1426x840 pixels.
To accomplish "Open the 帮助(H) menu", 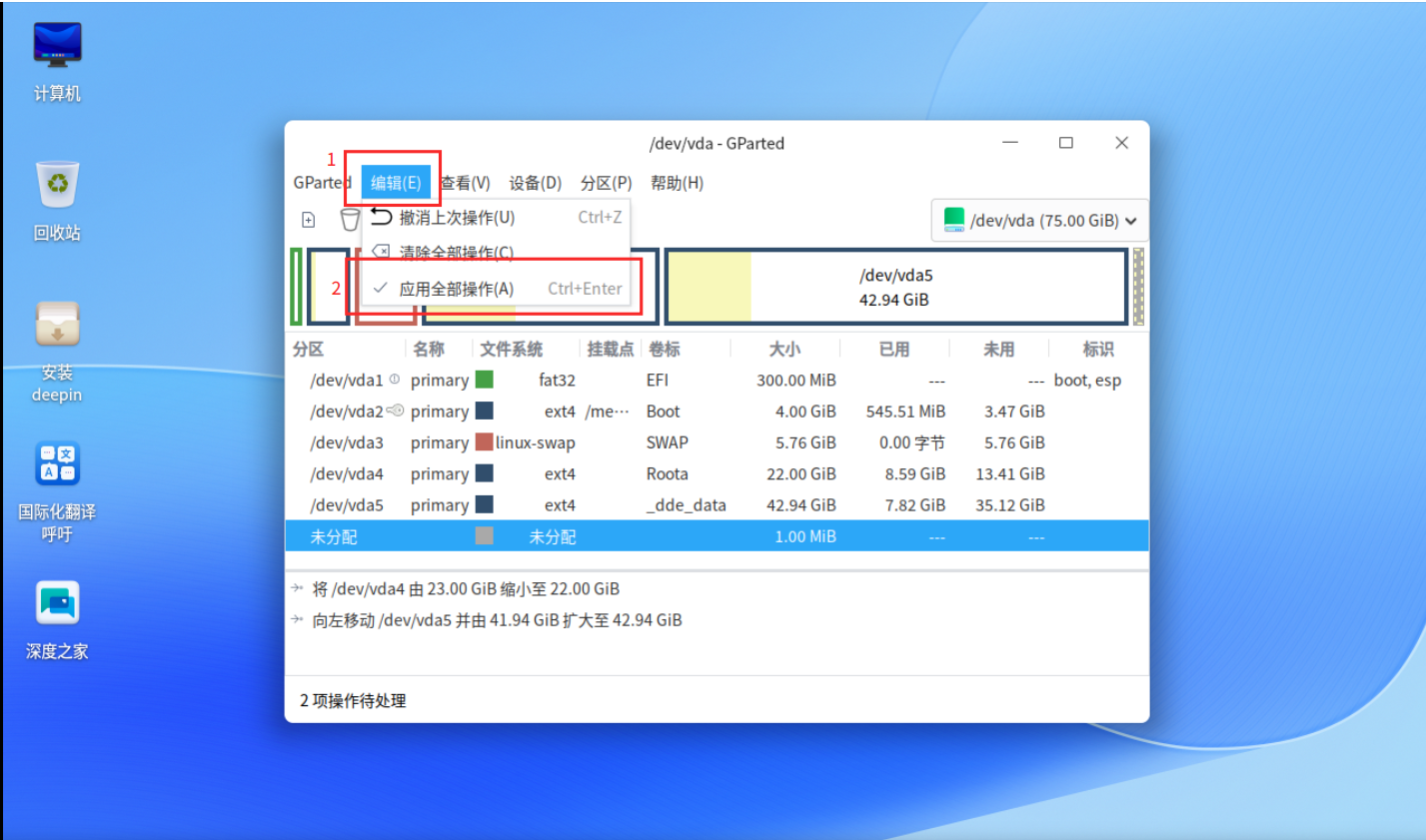I will 677,183.
